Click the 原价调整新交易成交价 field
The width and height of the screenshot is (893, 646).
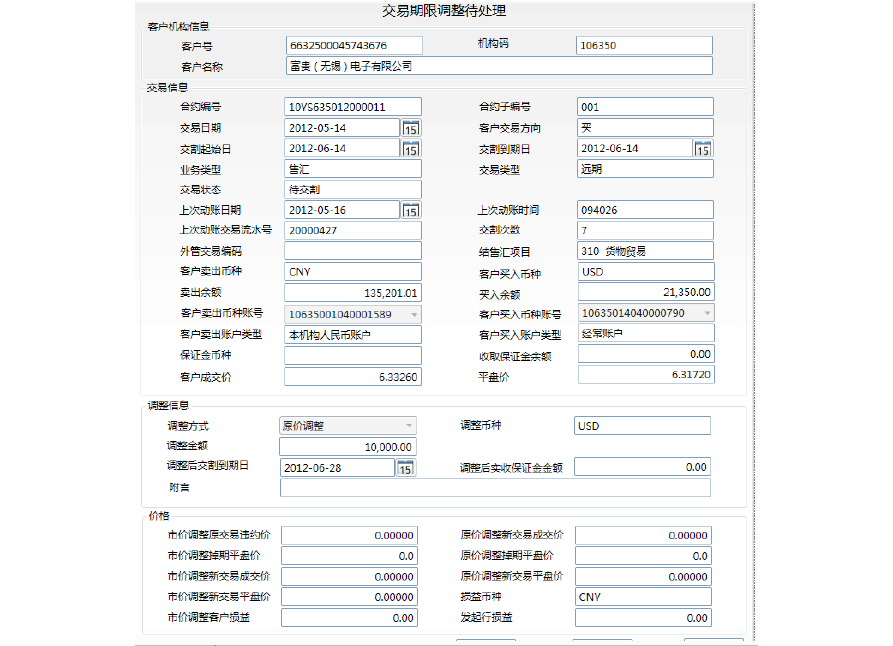[644, 535]
